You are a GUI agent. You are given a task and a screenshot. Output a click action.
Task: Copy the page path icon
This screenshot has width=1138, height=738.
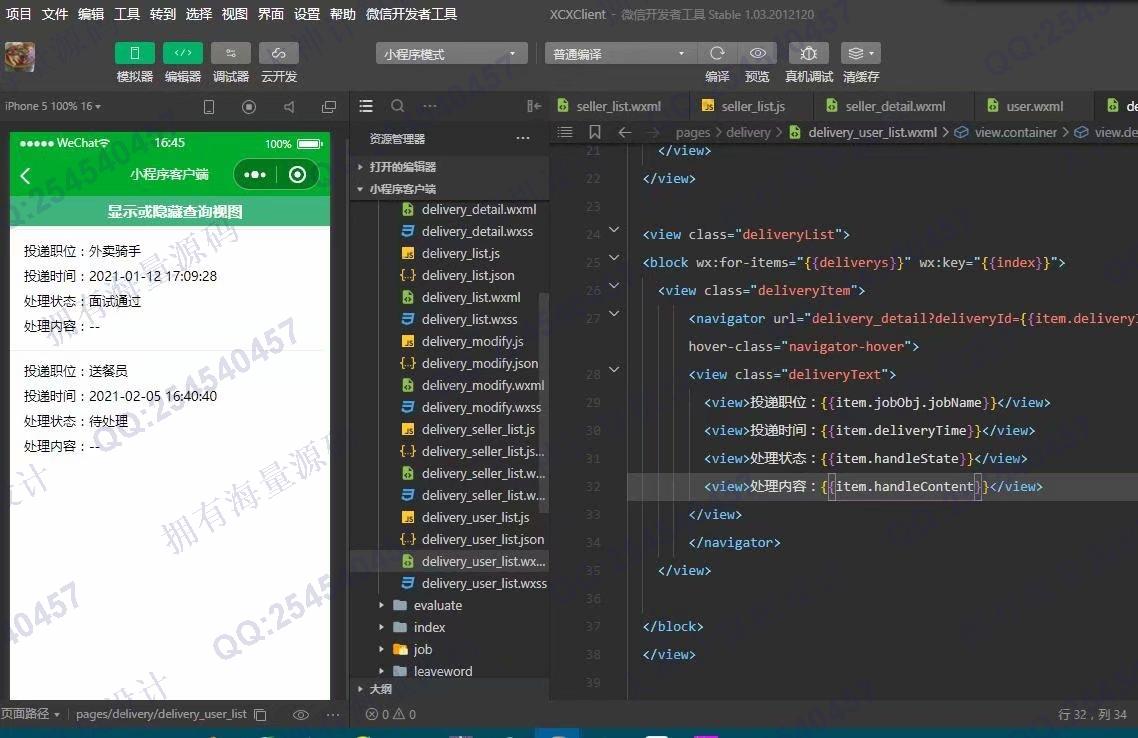point(261,715)
